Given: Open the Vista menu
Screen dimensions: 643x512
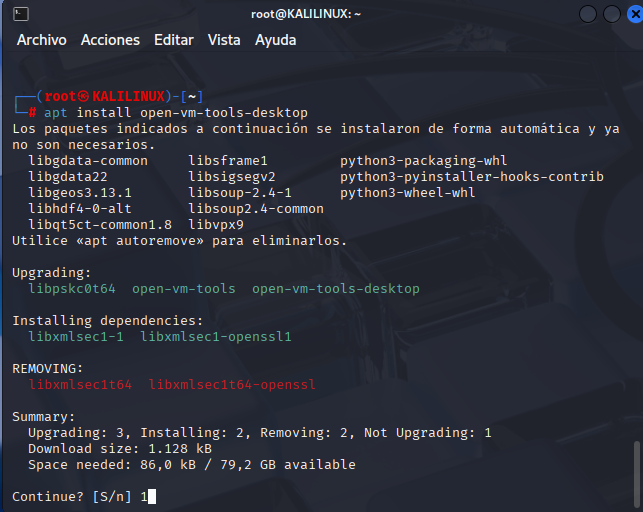Looking at the screenshot, I should point(224,40).
